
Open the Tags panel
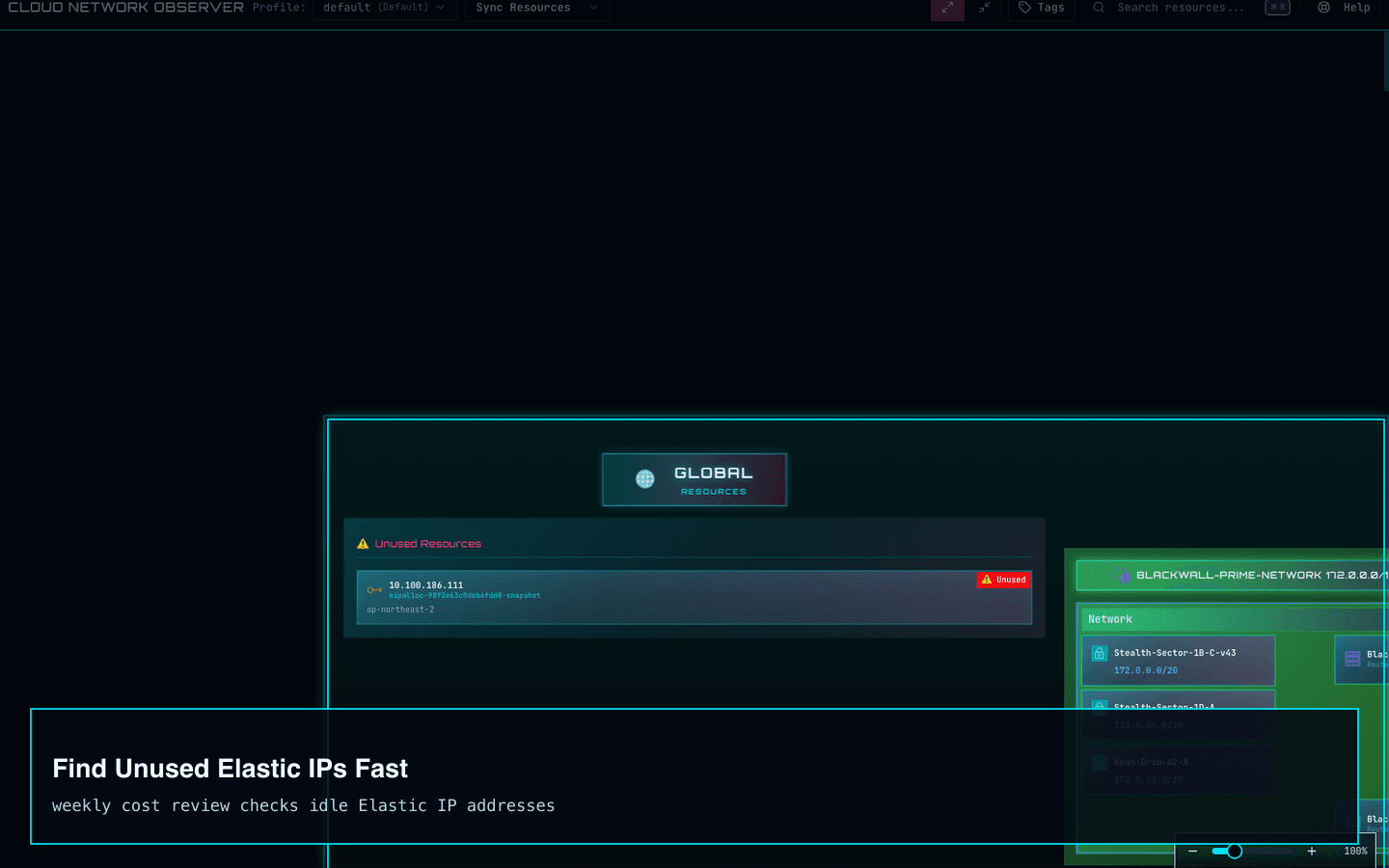pos(1042,8)
